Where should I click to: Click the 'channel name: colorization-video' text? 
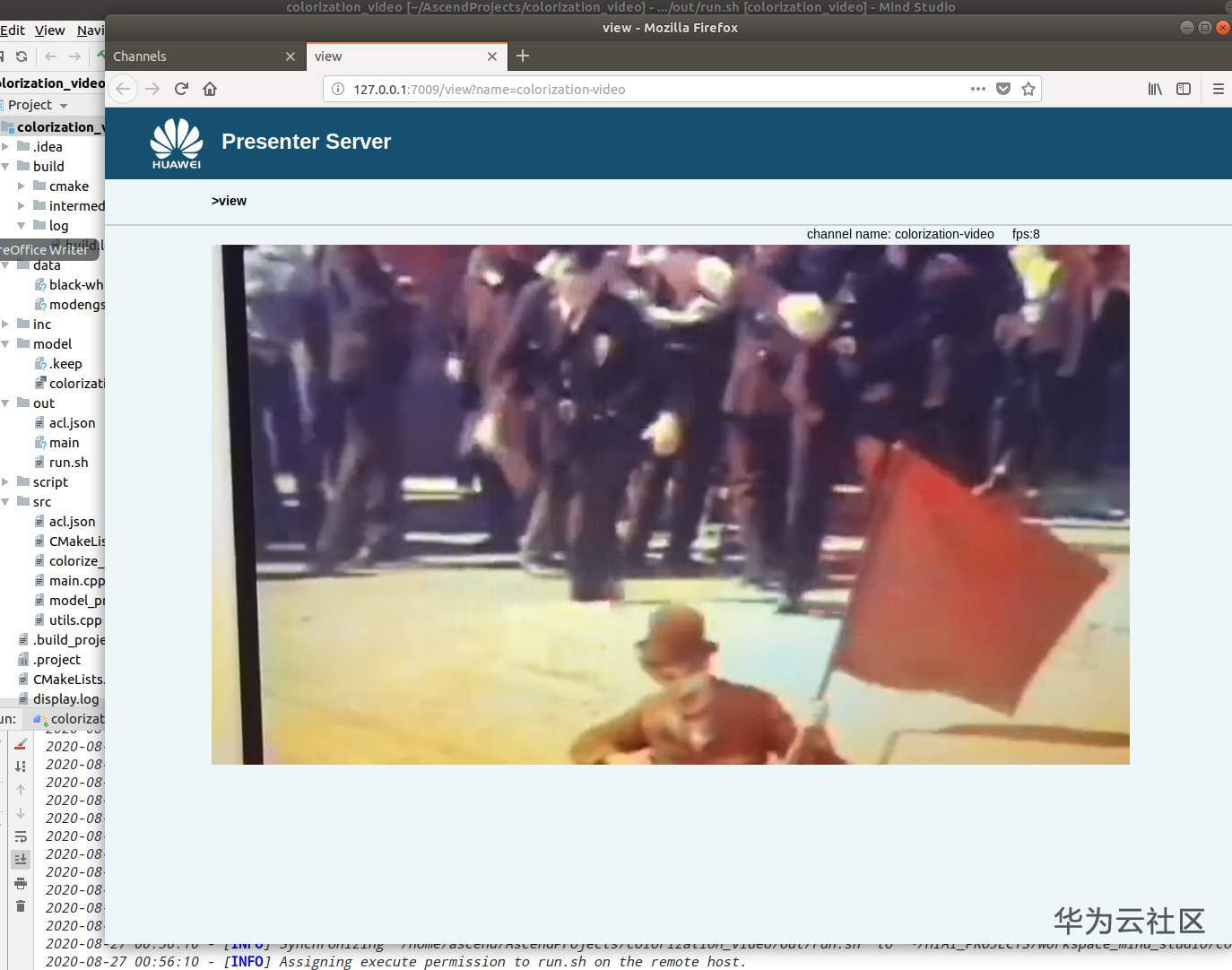pyautogui.click(x=900, y=234)
